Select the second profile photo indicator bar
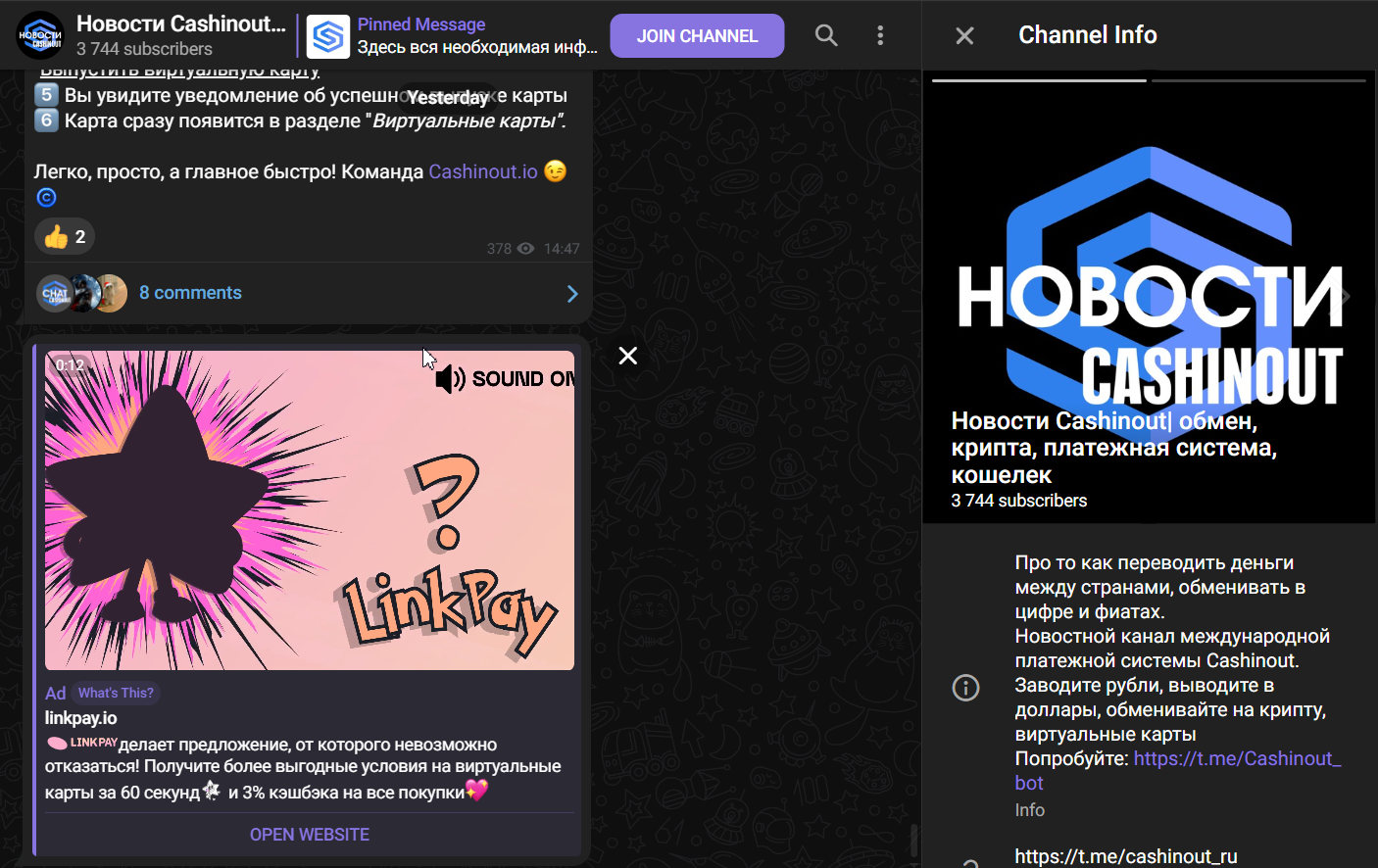The image size is (1378, 868). [x=1259, y=80]
